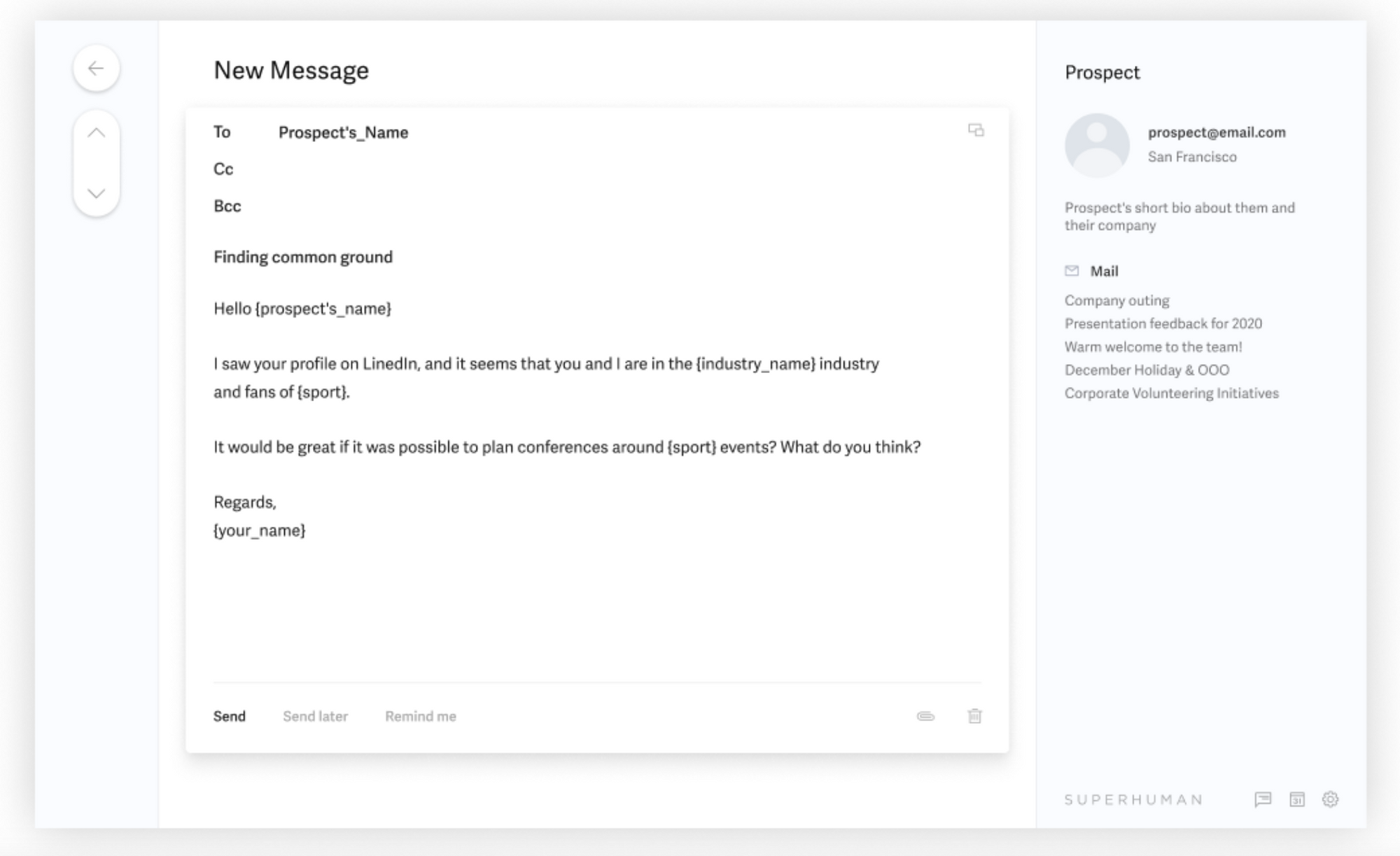Click the back arrow button

(x=96, y=69)
